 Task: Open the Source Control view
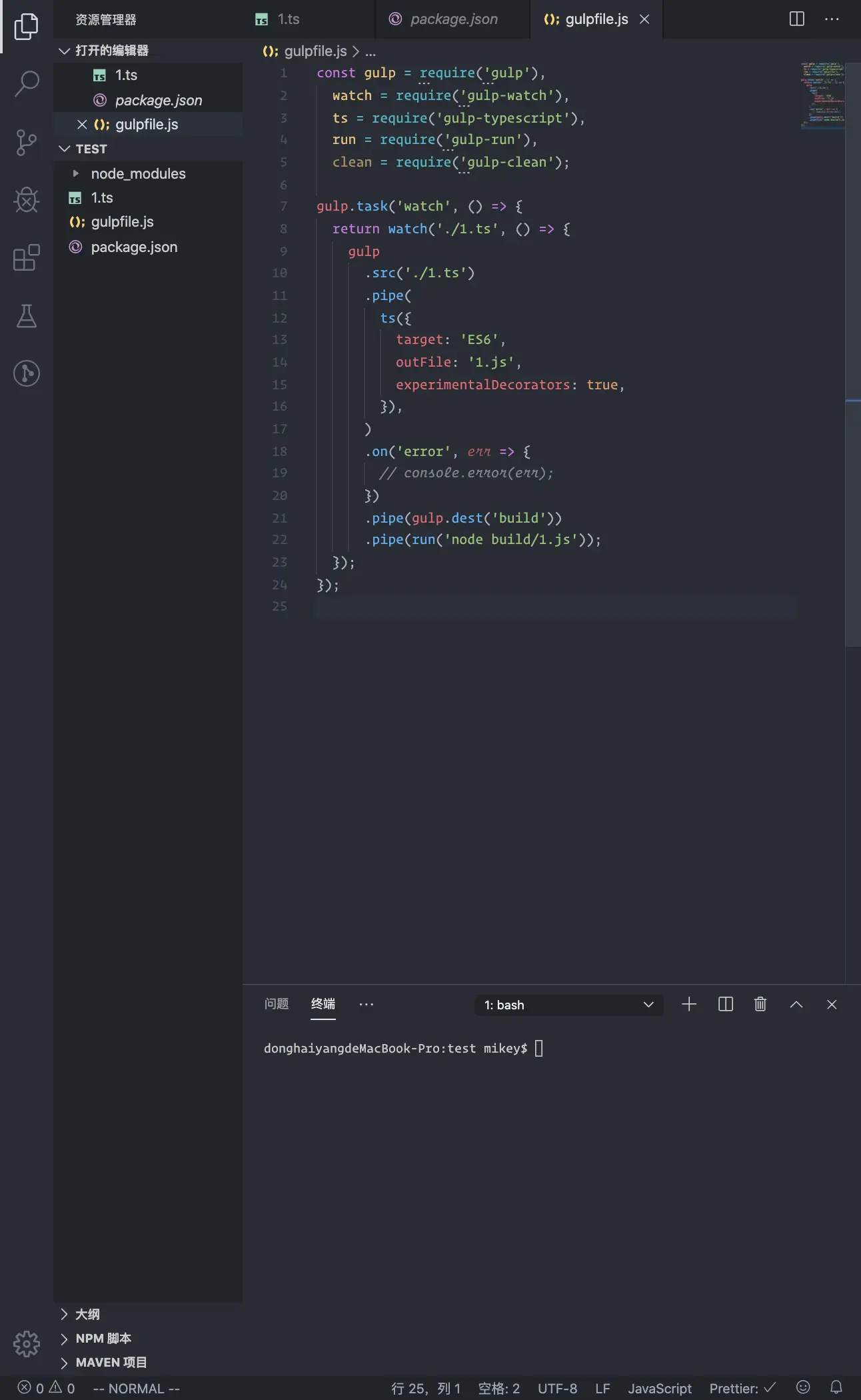[x=27, y=142]
